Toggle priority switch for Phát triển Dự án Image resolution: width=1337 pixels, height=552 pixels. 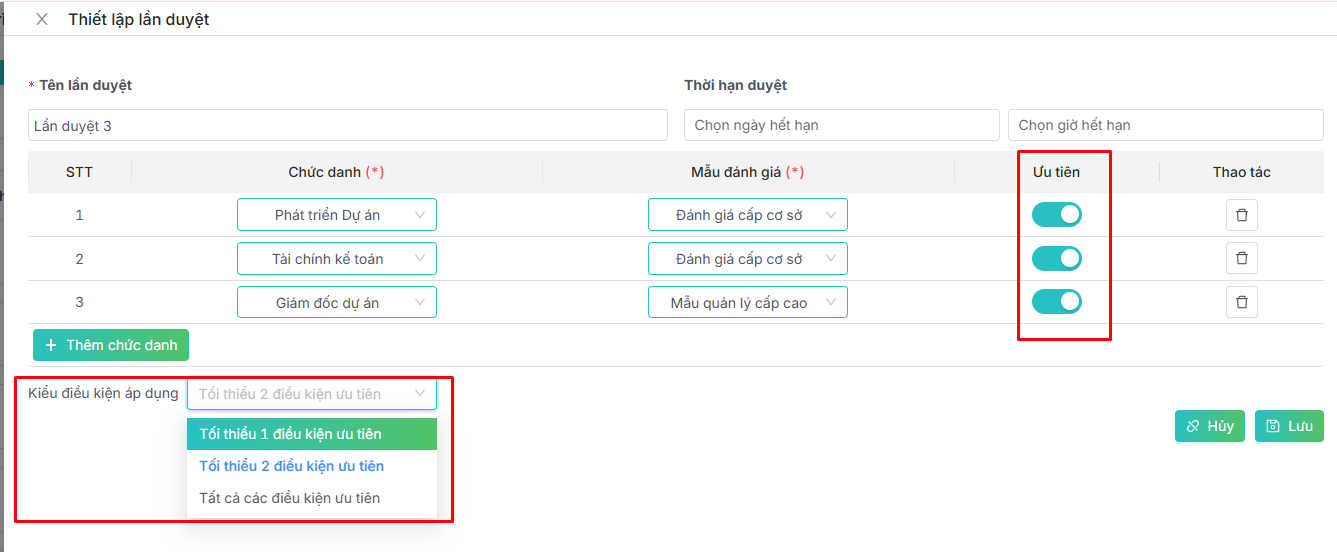1056,215
